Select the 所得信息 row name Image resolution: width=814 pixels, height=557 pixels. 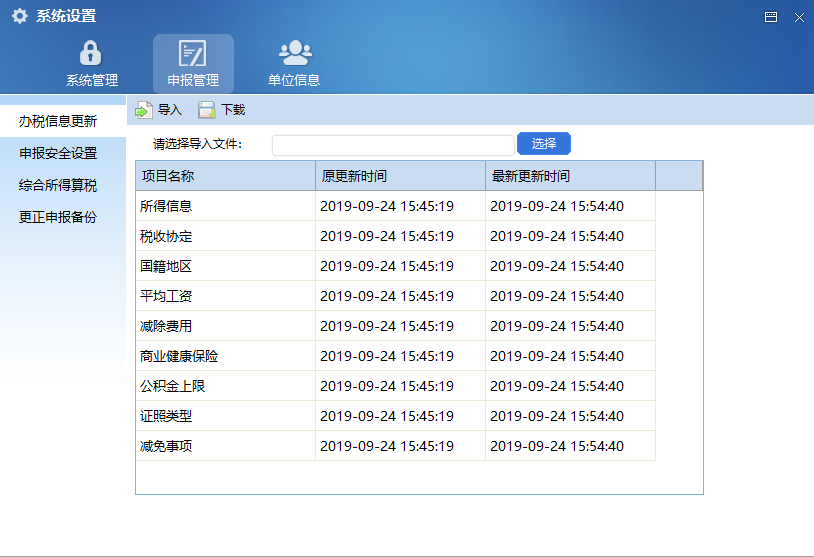166,207
